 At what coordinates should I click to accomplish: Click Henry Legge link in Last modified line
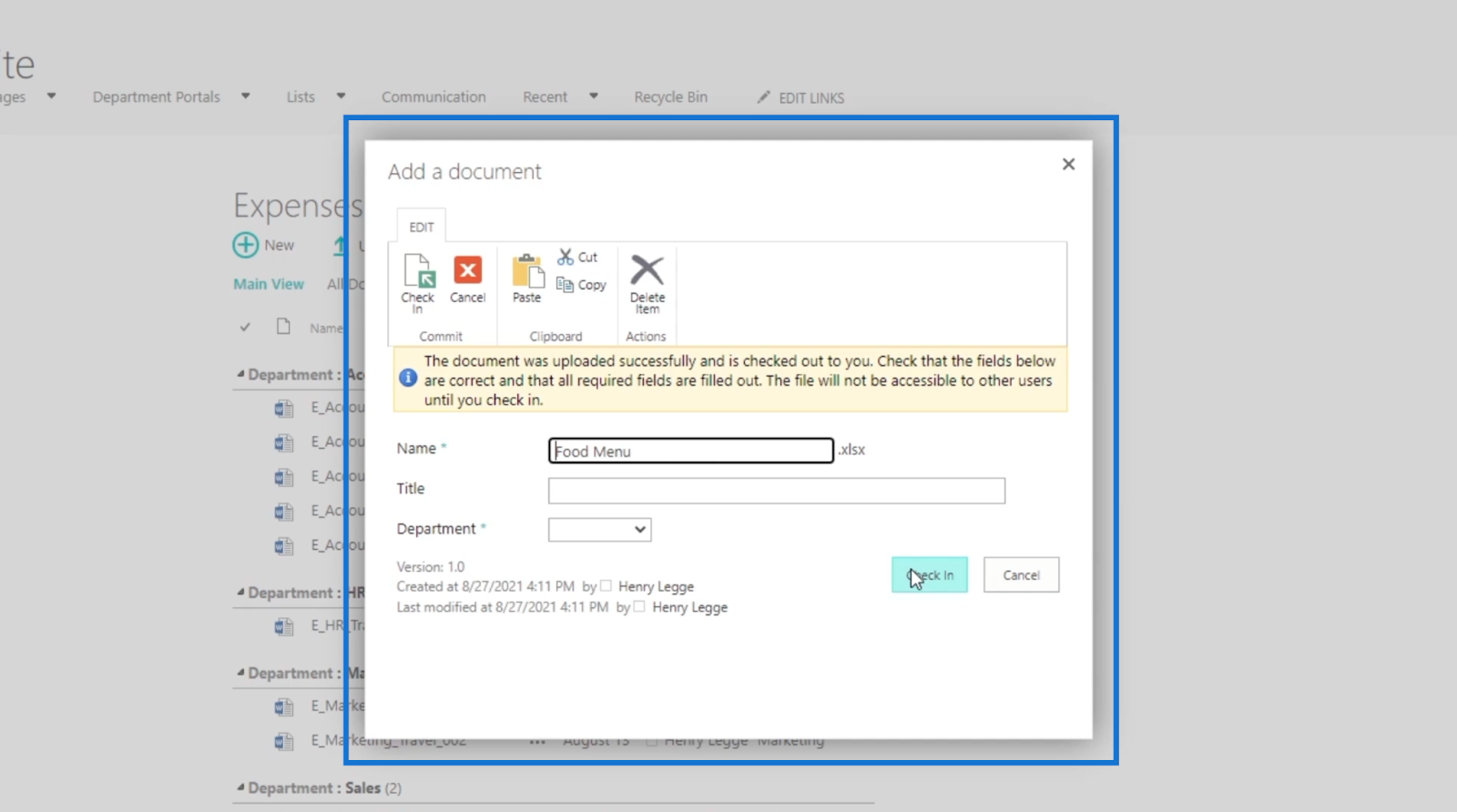(x=690, y=607)
